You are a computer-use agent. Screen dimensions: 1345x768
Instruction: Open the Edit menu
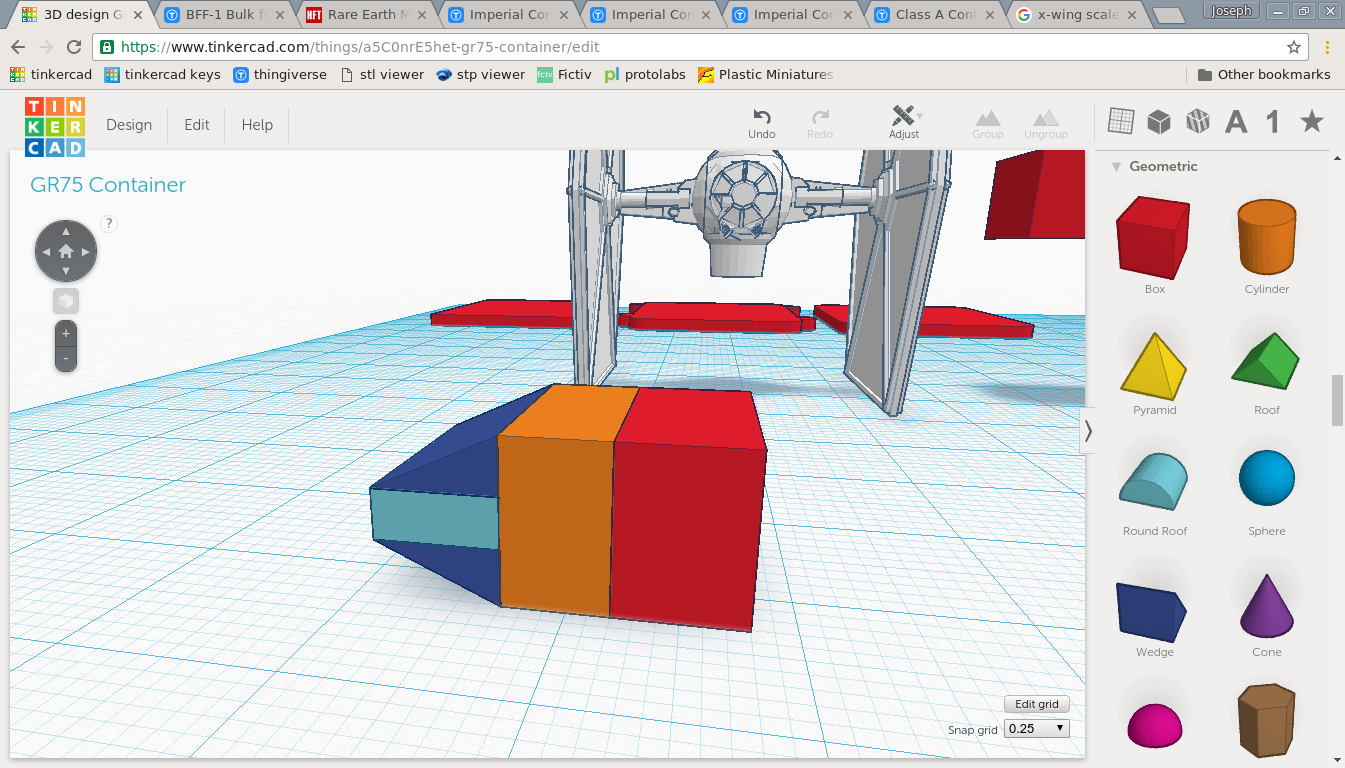[x=197, y=125]
